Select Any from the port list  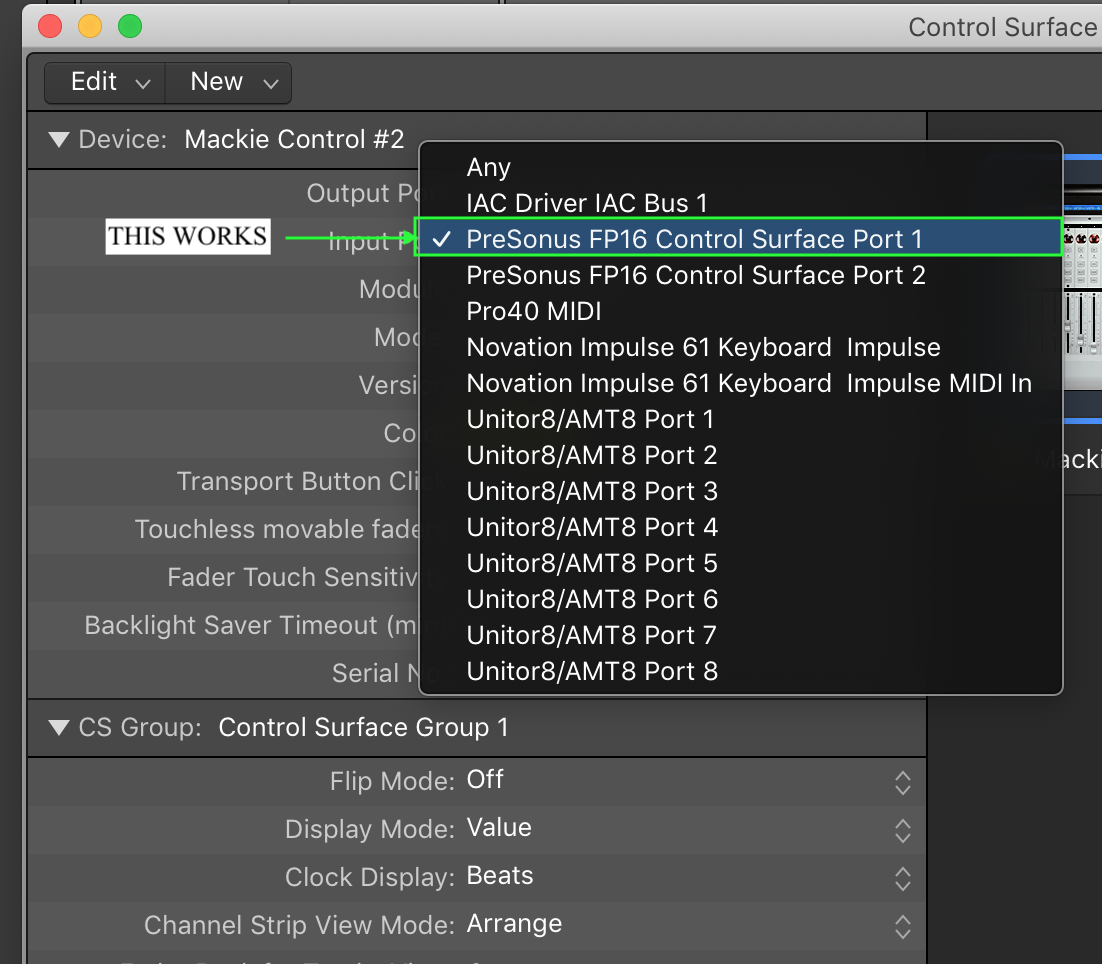pos(740,167)
